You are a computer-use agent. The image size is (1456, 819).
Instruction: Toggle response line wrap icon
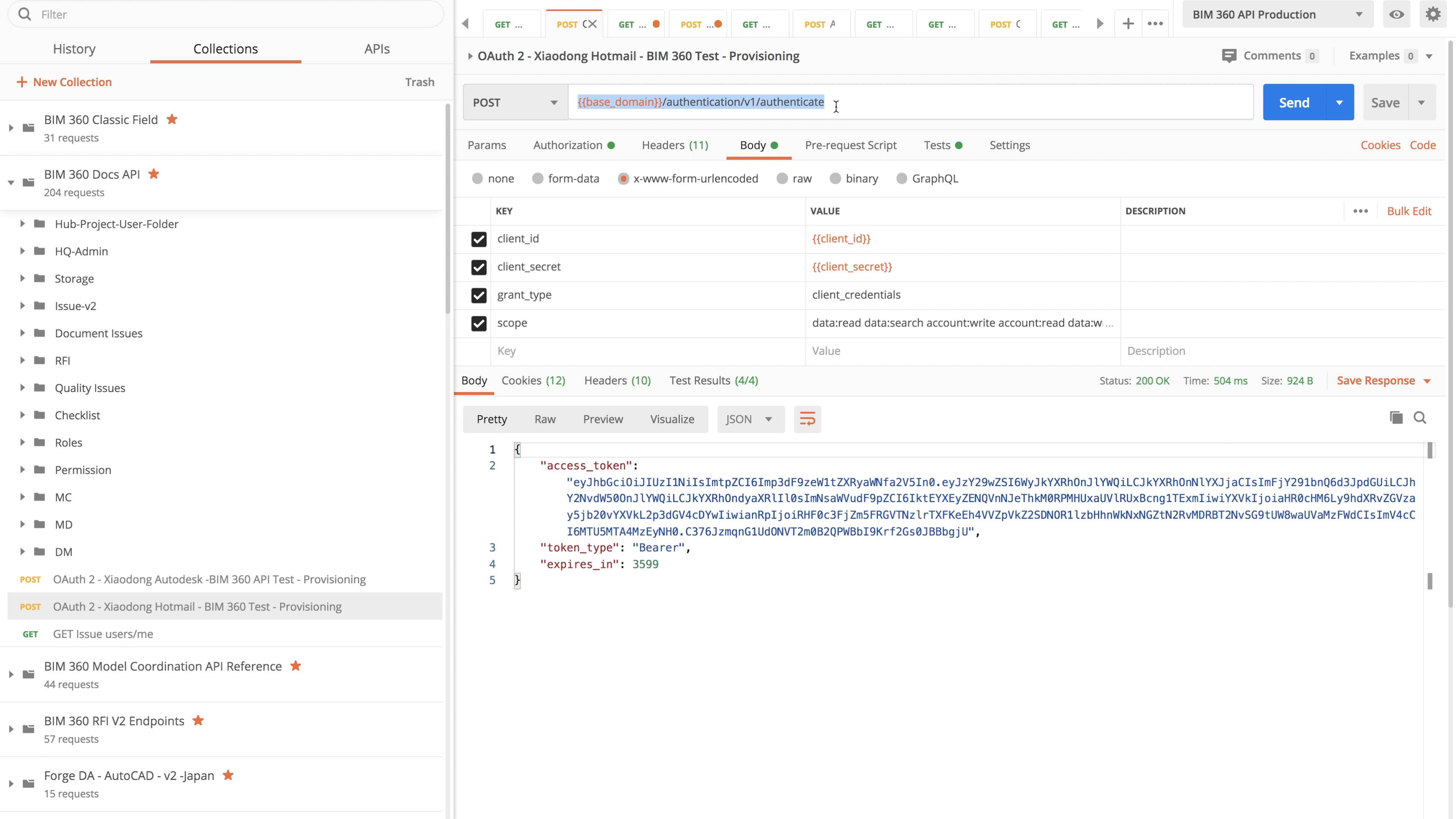pyautogui.click(x=807, y=419)
